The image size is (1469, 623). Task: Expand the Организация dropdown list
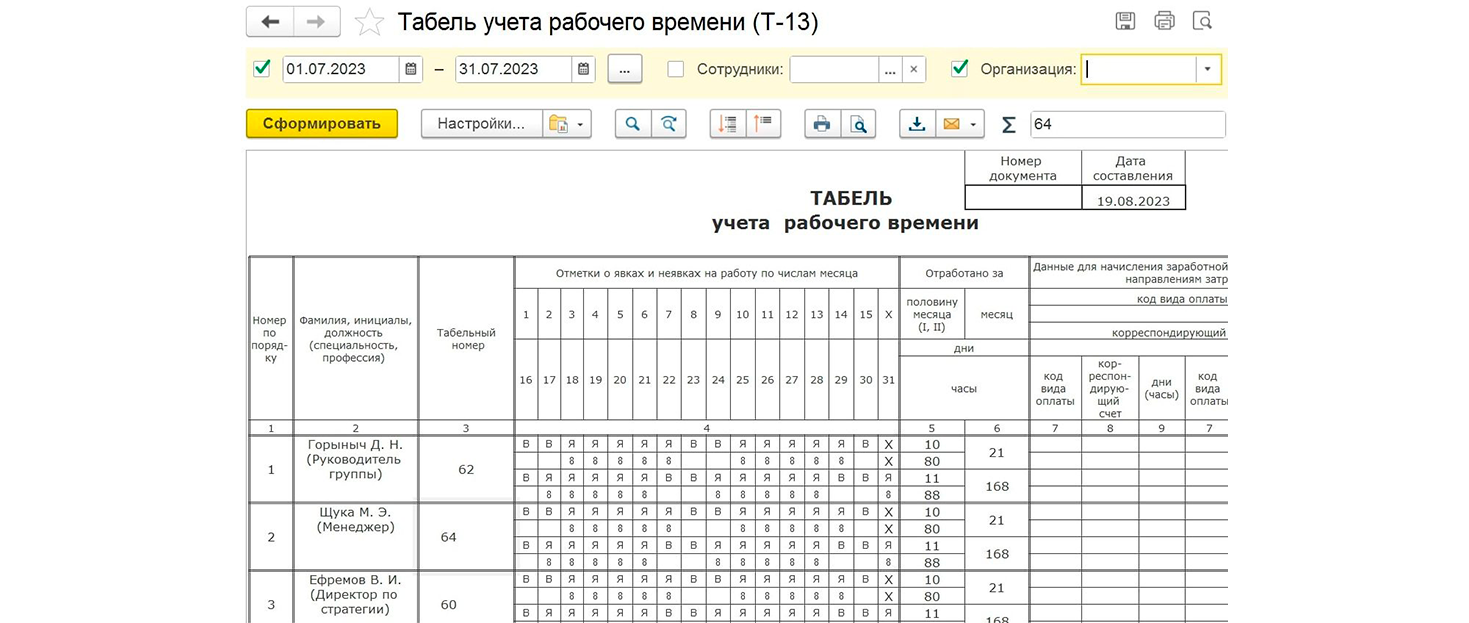tap(1208, 69)
